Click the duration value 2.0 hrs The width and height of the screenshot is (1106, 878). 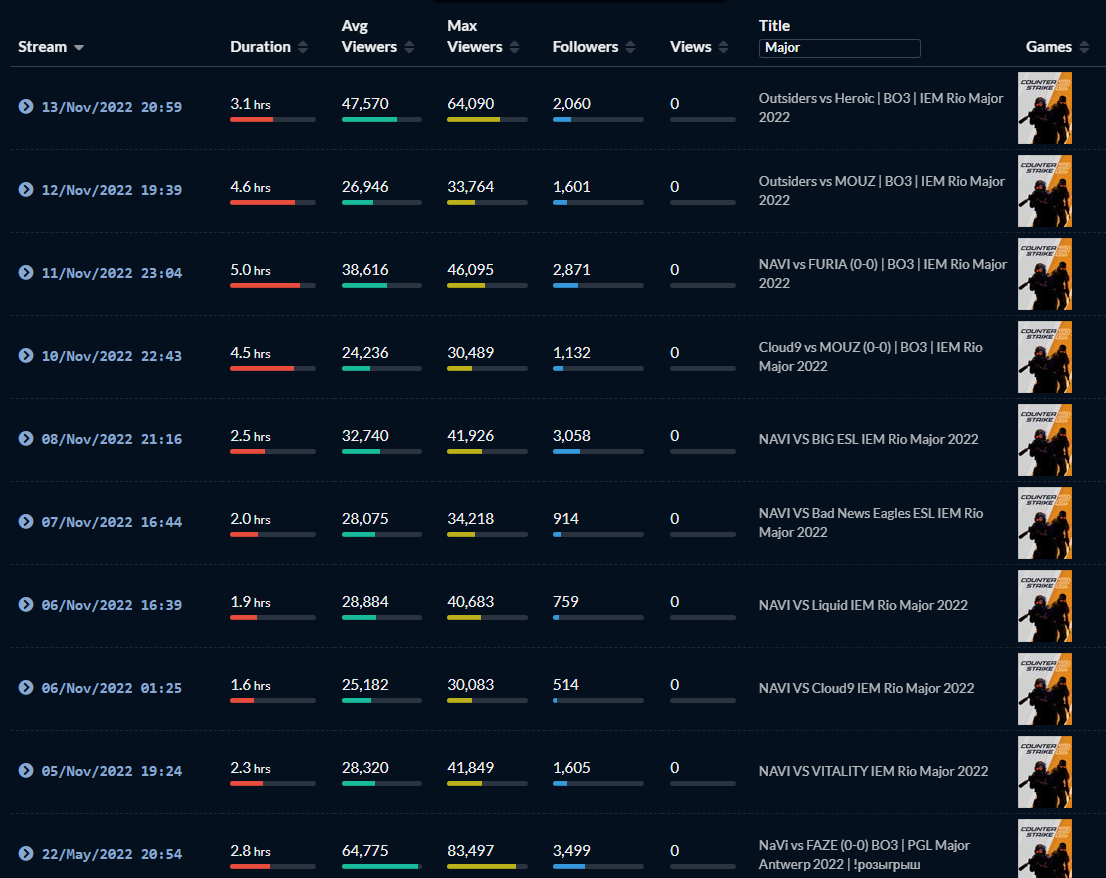pyautogui.click(x=250, y=519)
